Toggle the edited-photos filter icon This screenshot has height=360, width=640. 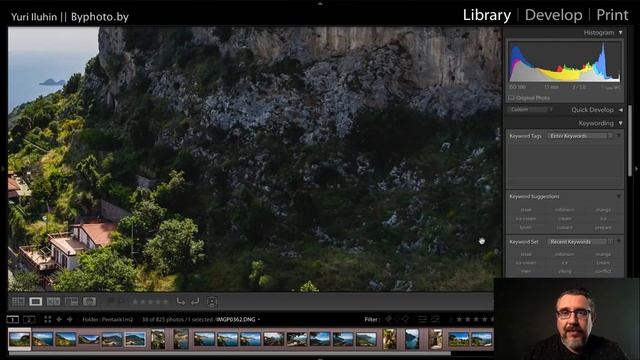422,319
